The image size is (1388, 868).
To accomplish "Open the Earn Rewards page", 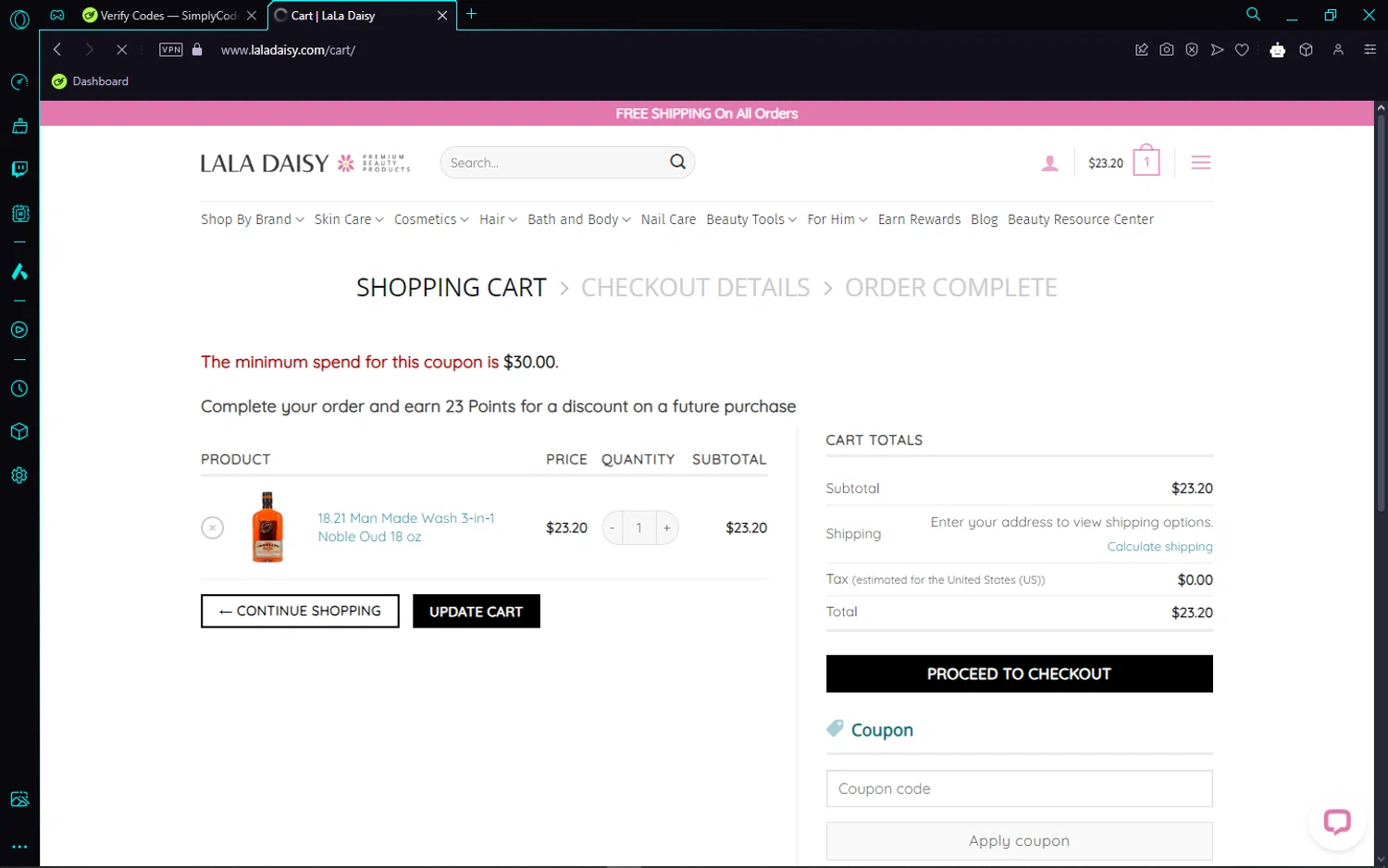I will point(919,219).
